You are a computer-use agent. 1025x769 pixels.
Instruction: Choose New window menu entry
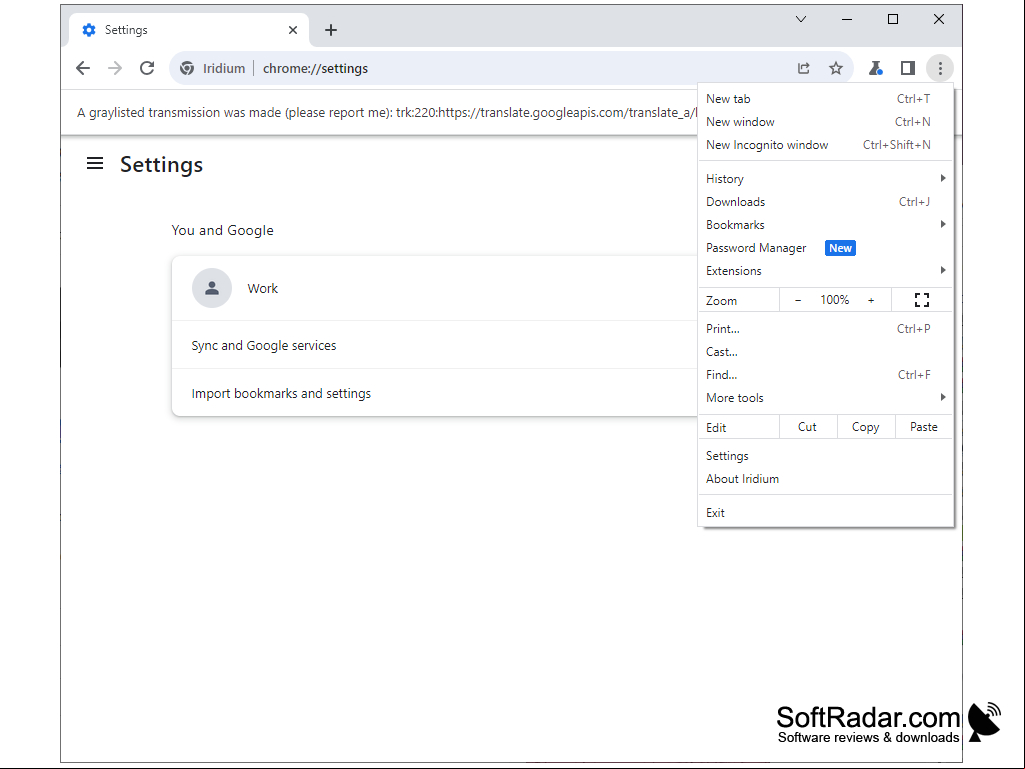[x=826, y=122]
